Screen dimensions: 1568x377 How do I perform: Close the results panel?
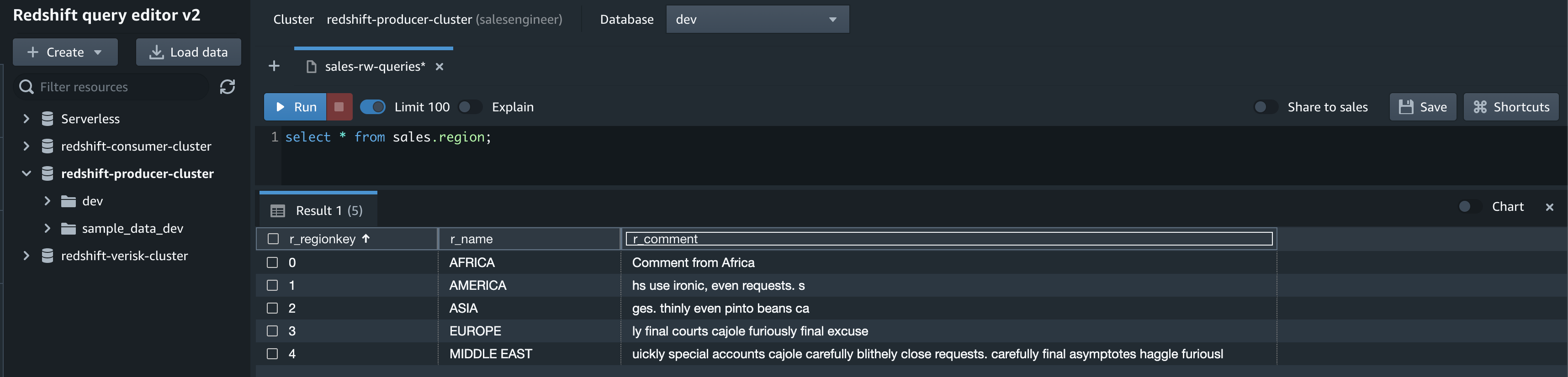pyautogui.click(x=1549, y=207)
